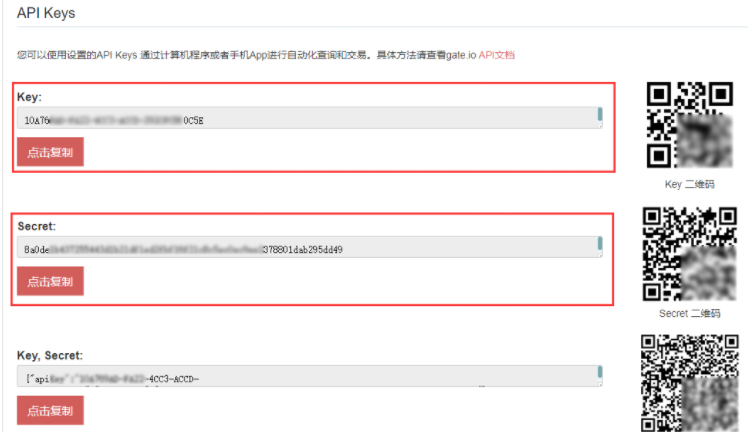Image resolution: width=748 pixels, height=432 pixels.
Task: Click inside the Key, Secret JSON field
Action: tap(300, 377)
